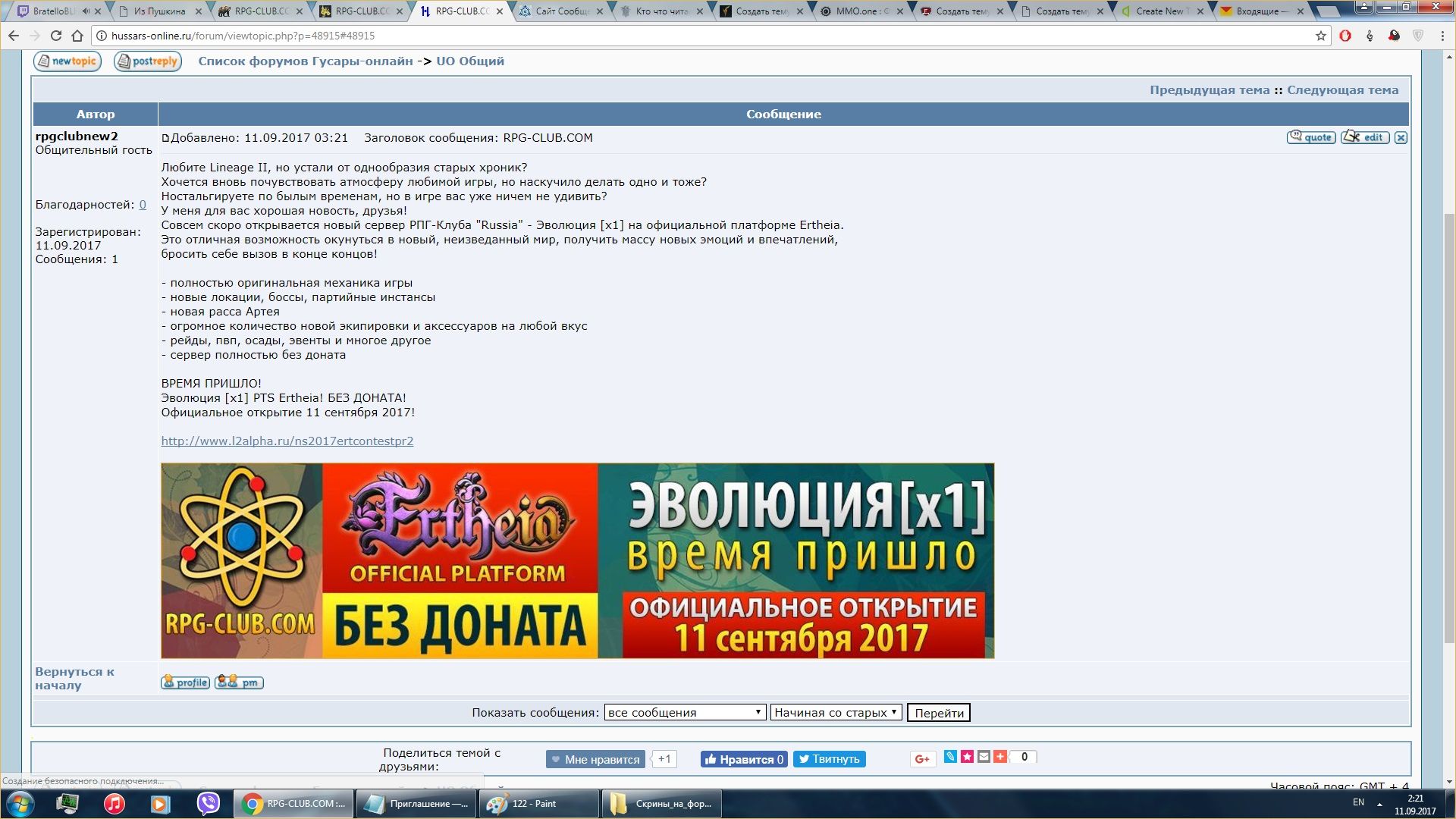The width and height of the screenshot is (1456, 819).
Task: Click the red notification extension icon
Action: pyautogui.click(x=1394, y=36)
